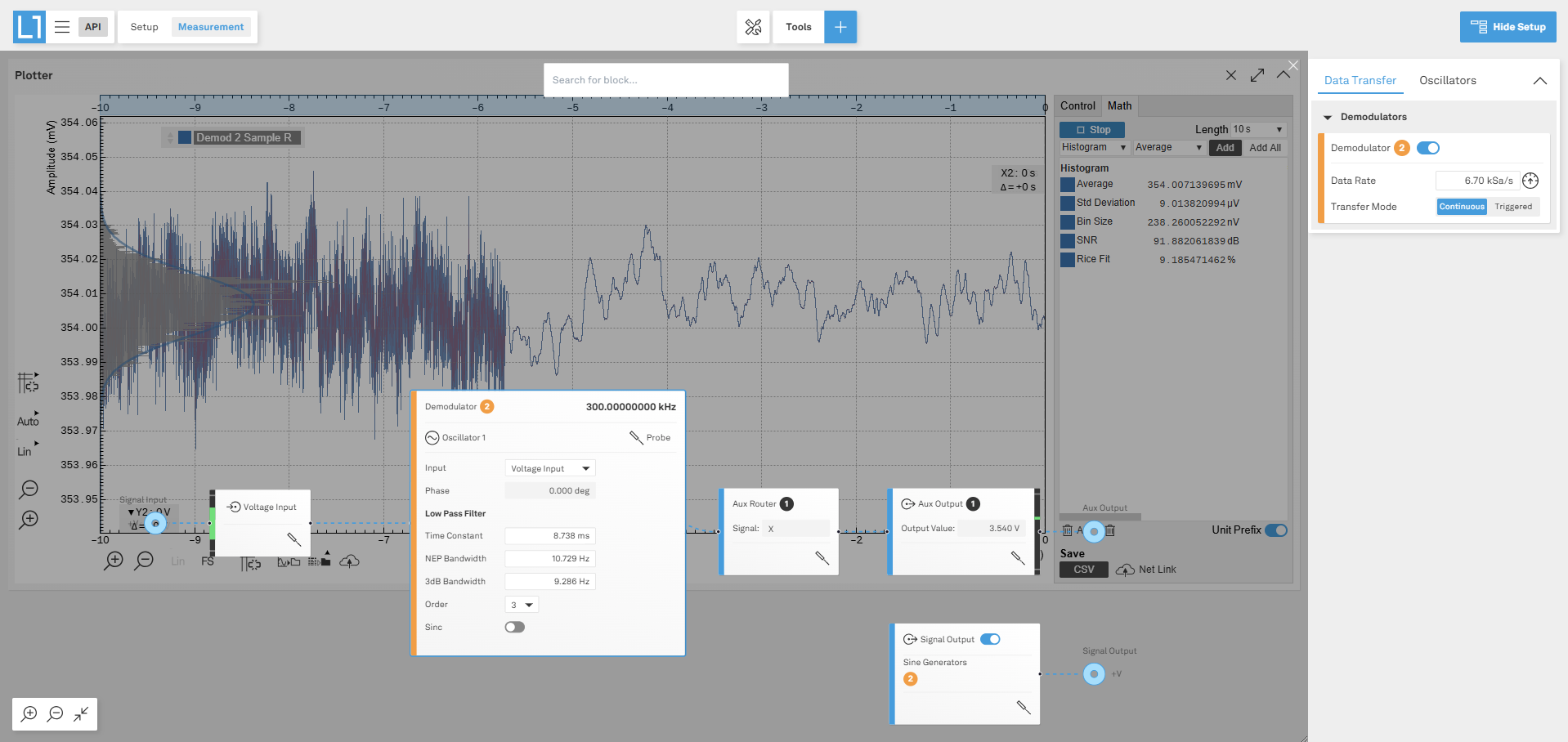Screen dimensions: 1568x742
Task: Stop the plotter acquisition
Action: coord(1092,130)
